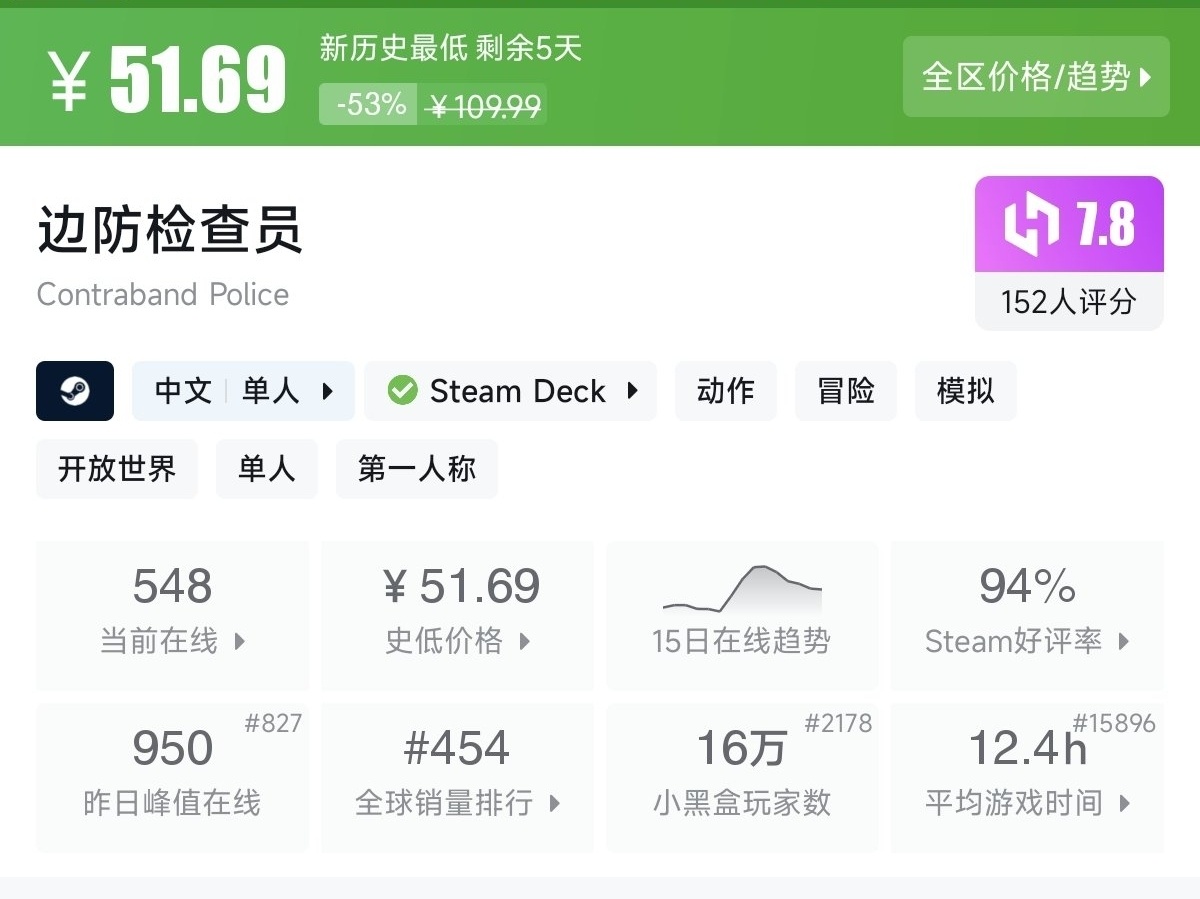View the 548 当前在线 players stat
This screenshot has height=899, width=1200.
[x=172, y=614]
